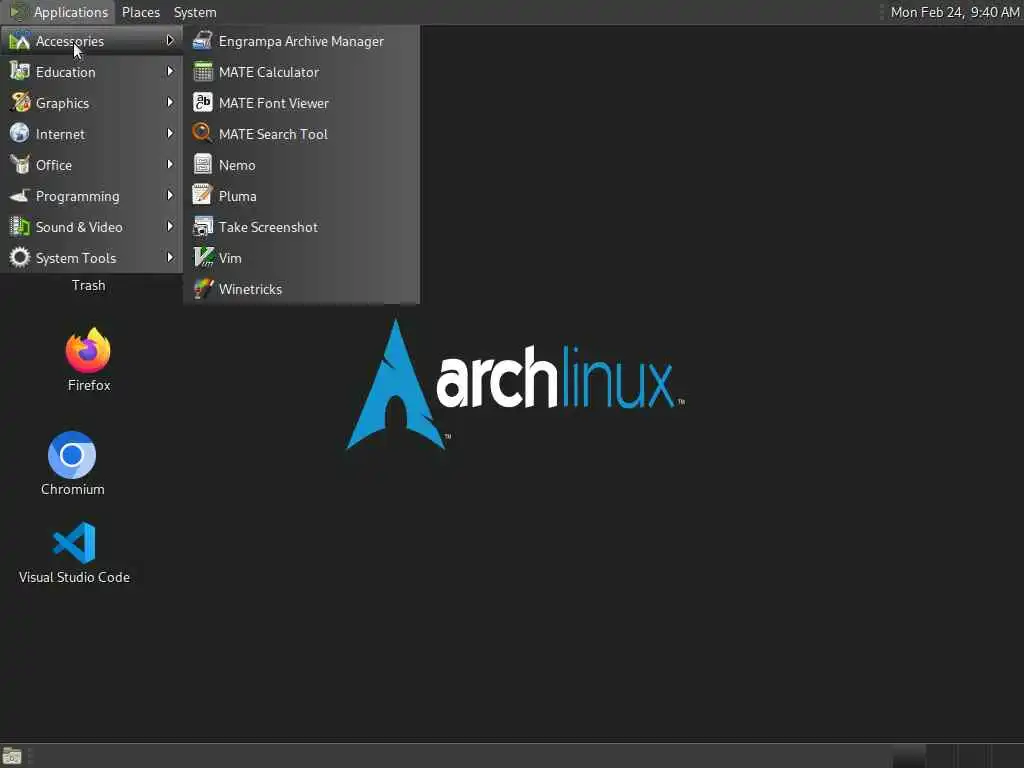The height and width of the screenshot is (768, 1024).
Task: Start MATE Search Tool
Action: click(301, 134)
